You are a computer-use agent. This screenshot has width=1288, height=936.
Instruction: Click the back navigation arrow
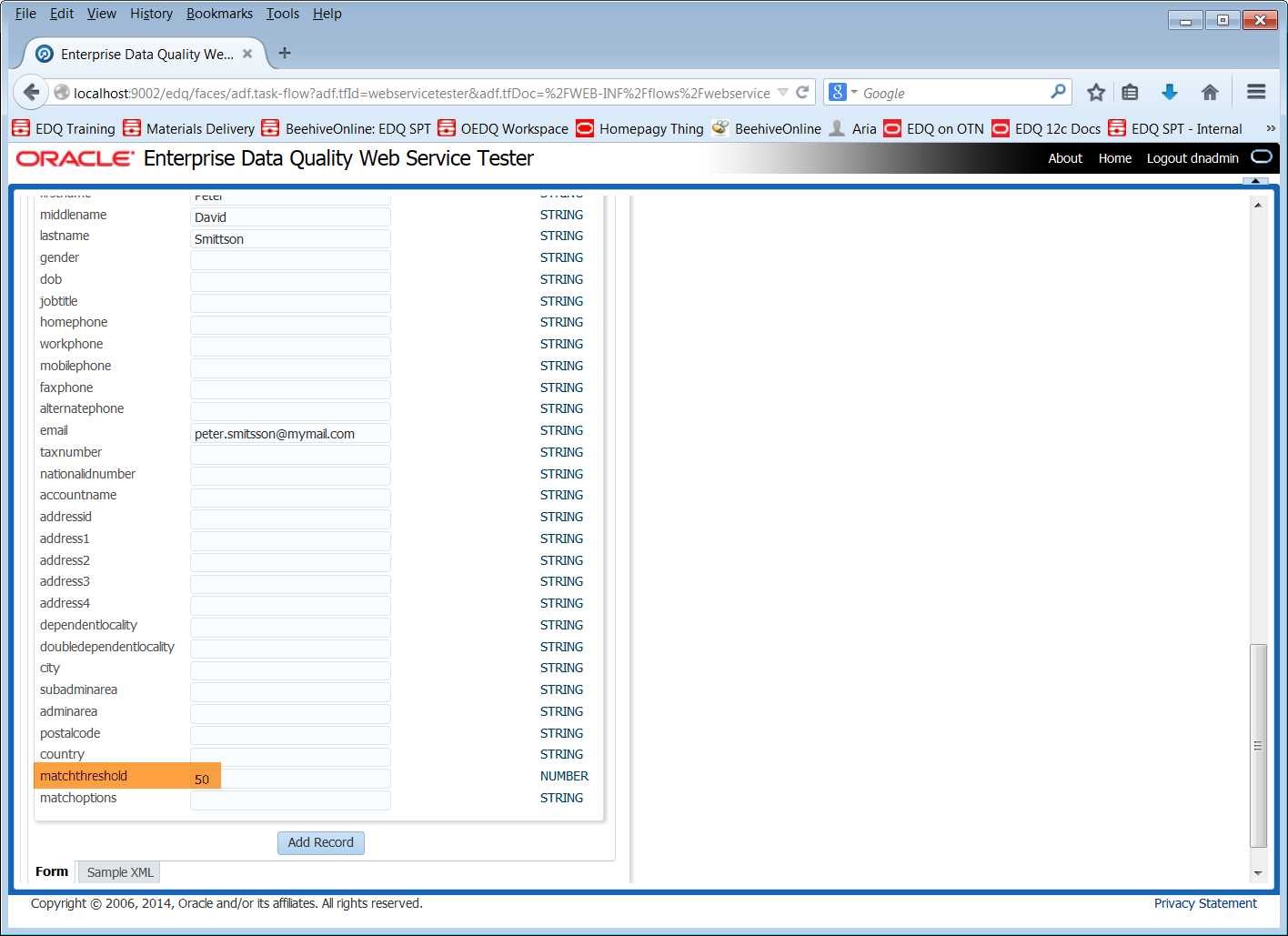pyautogui.click(x=31, y=92)
